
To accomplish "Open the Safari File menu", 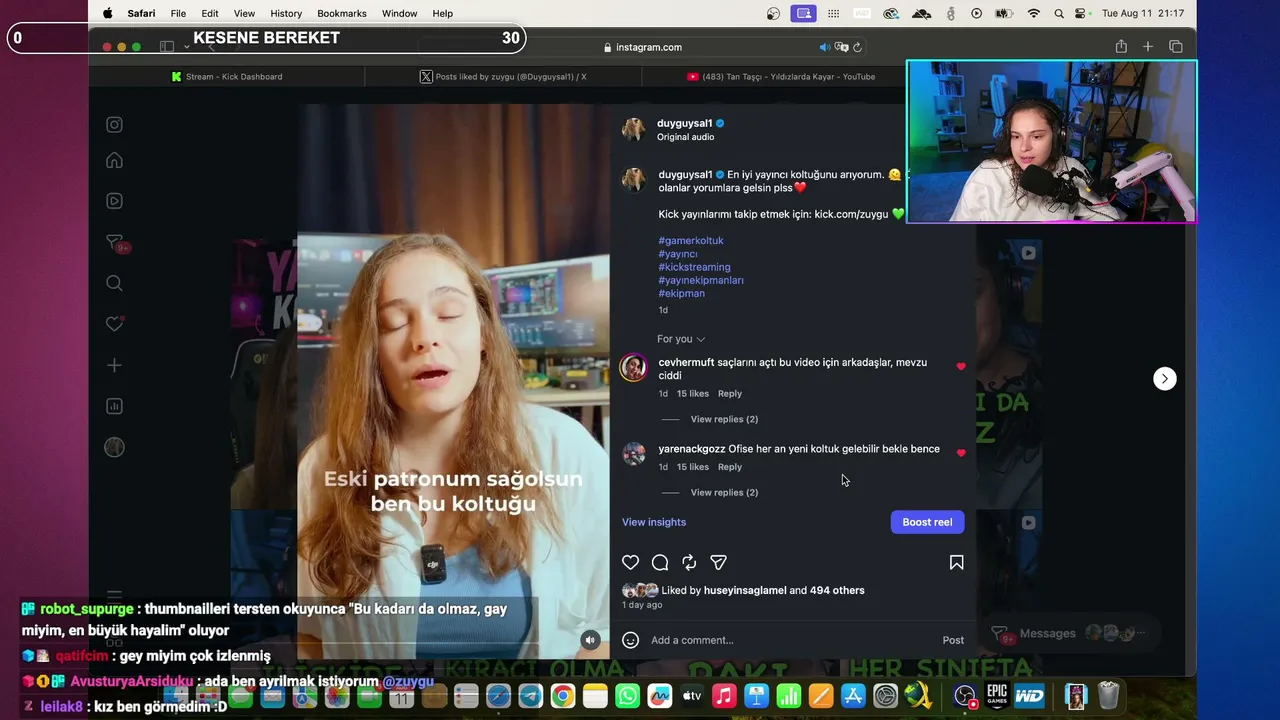I will pos(178,13).
